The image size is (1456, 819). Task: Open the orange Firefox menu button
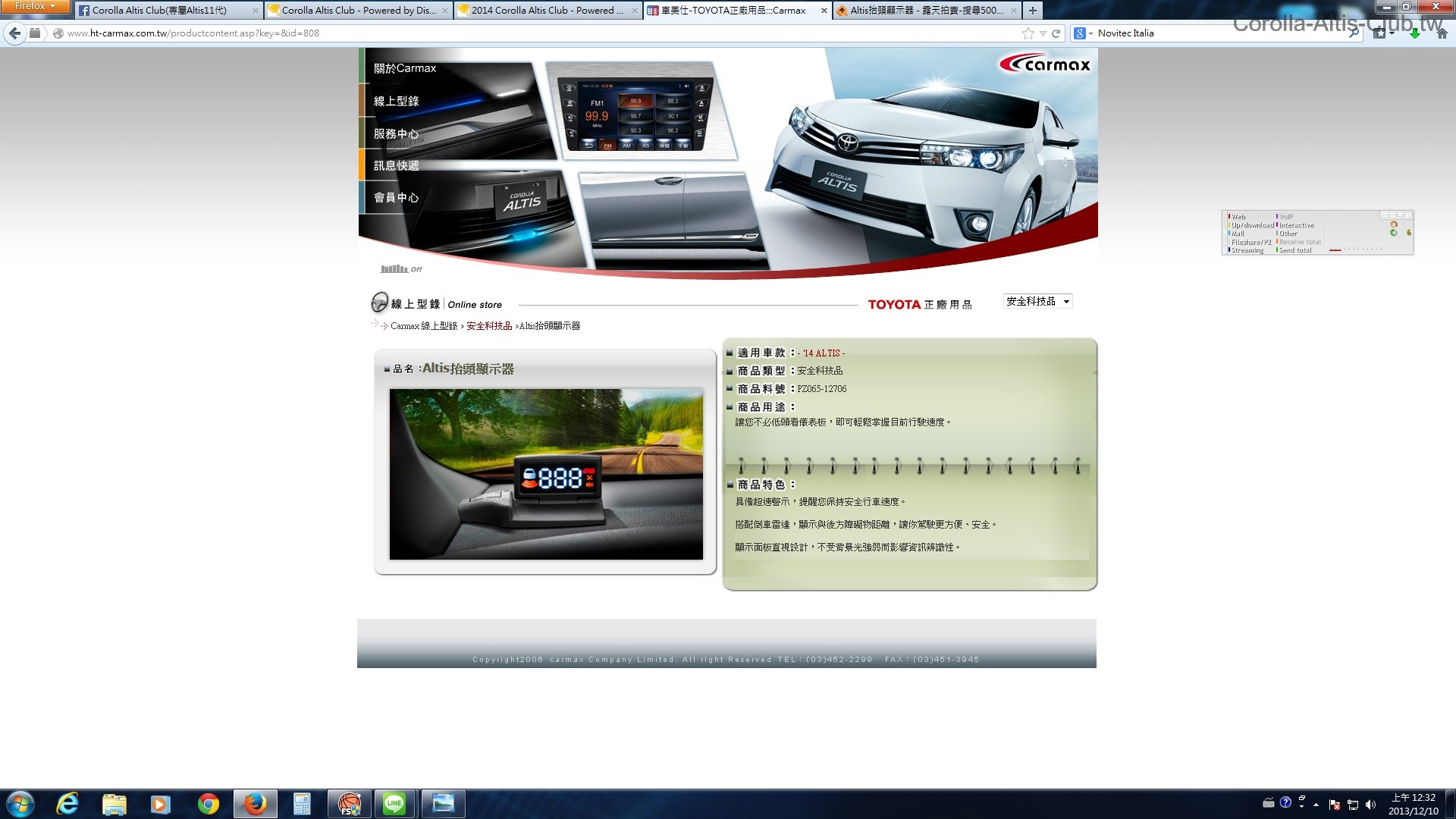[35, 6]
